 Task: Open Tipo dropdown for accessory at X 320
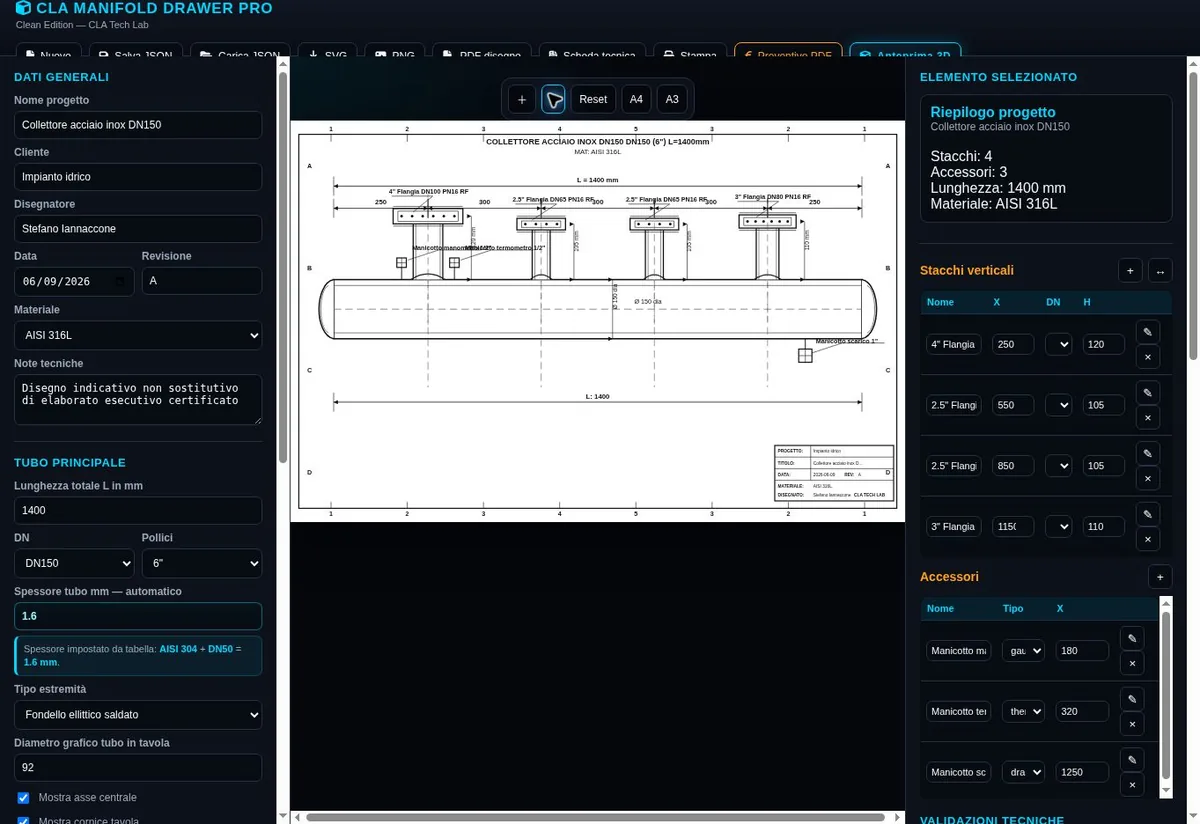tap(1023, 711)
